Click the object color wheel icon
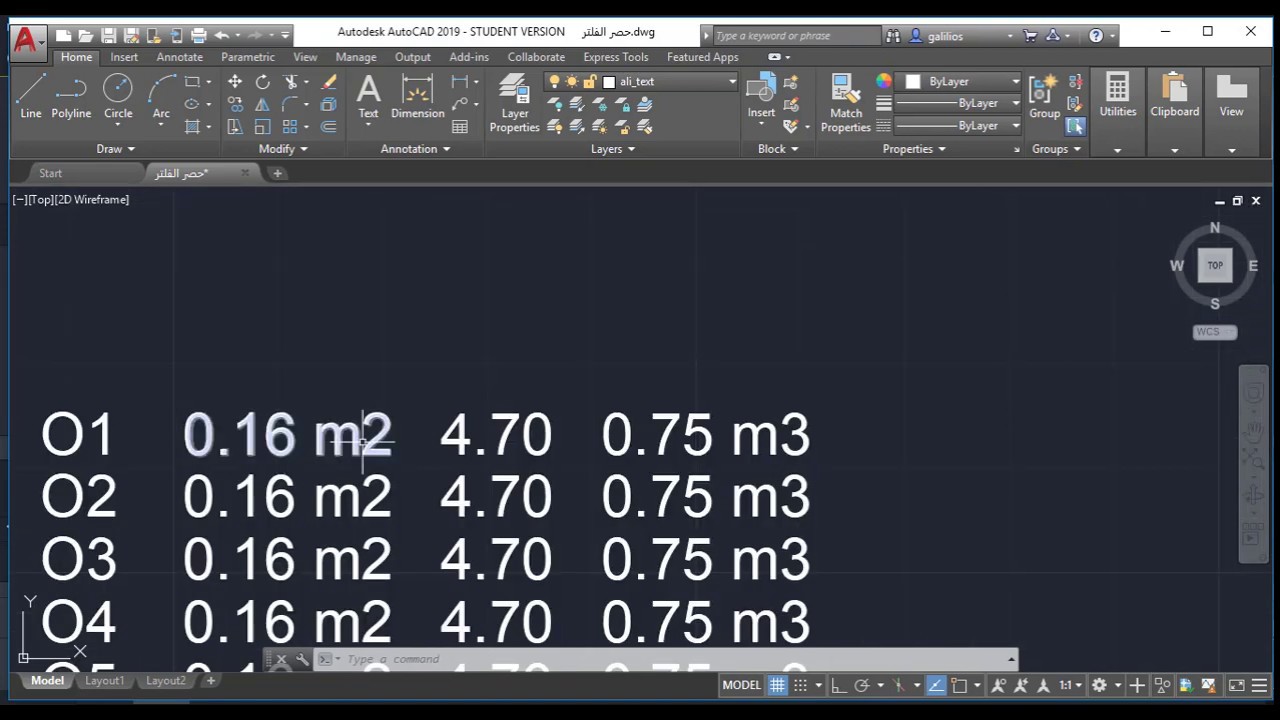 coord(883,82)
